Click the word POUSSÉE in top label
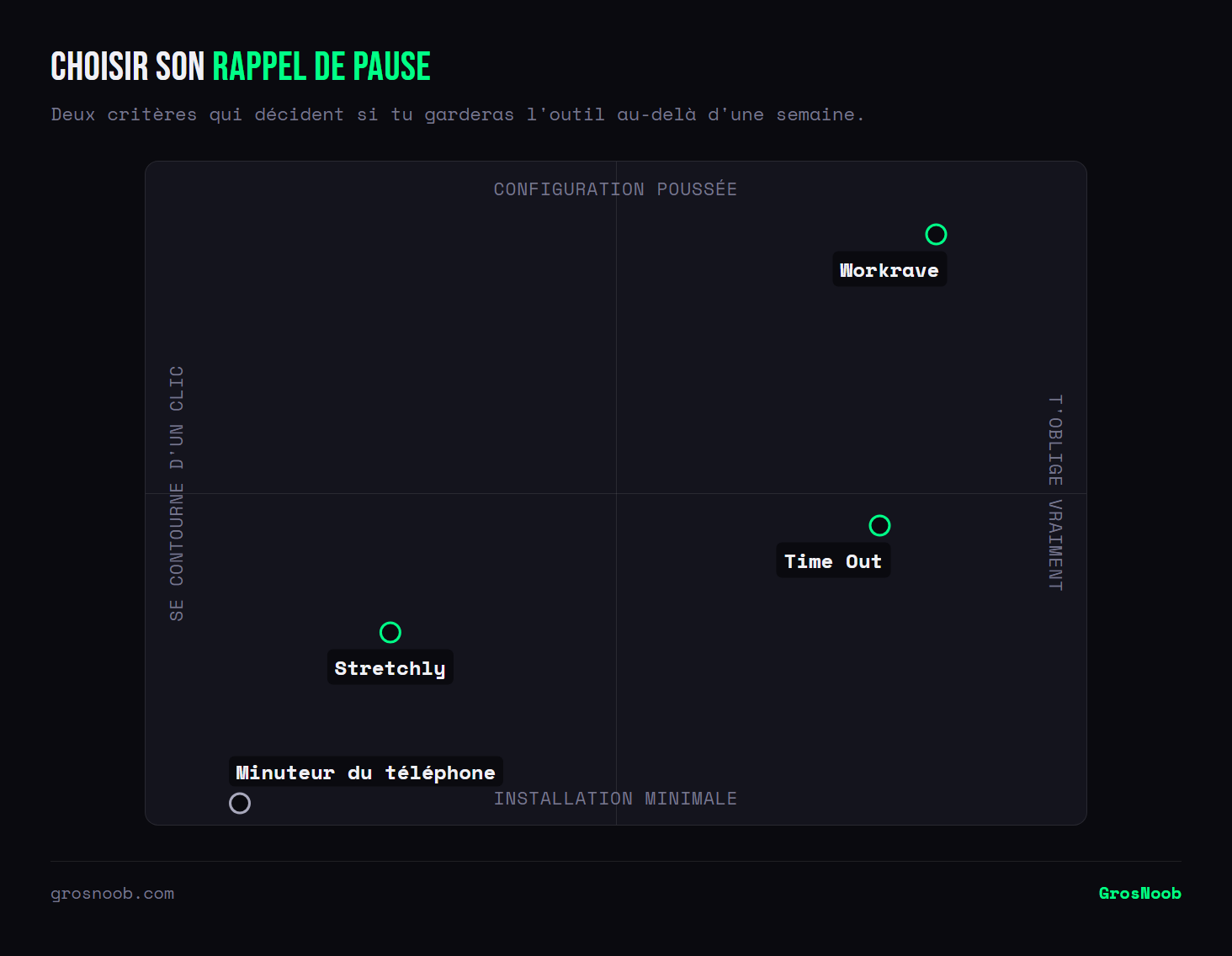This screenshot has width=1232, height=956. click(697, 189)
